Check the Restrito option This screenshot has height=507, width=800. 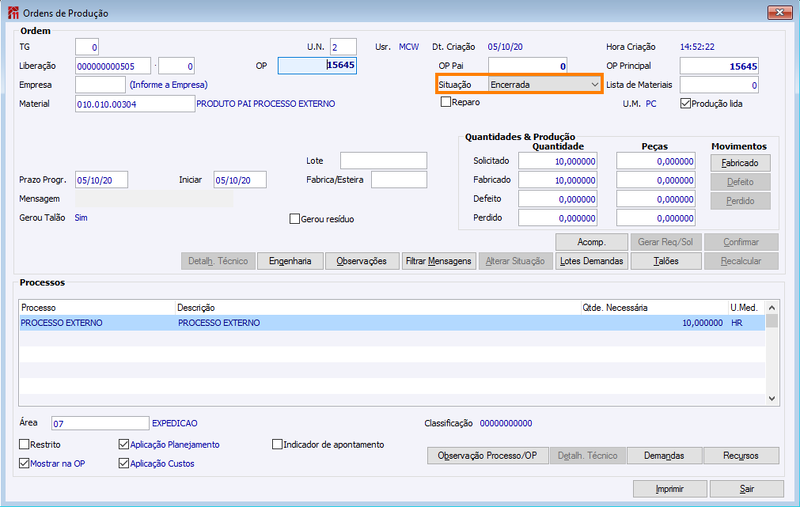pyautogui.click(x=24, y=444)
